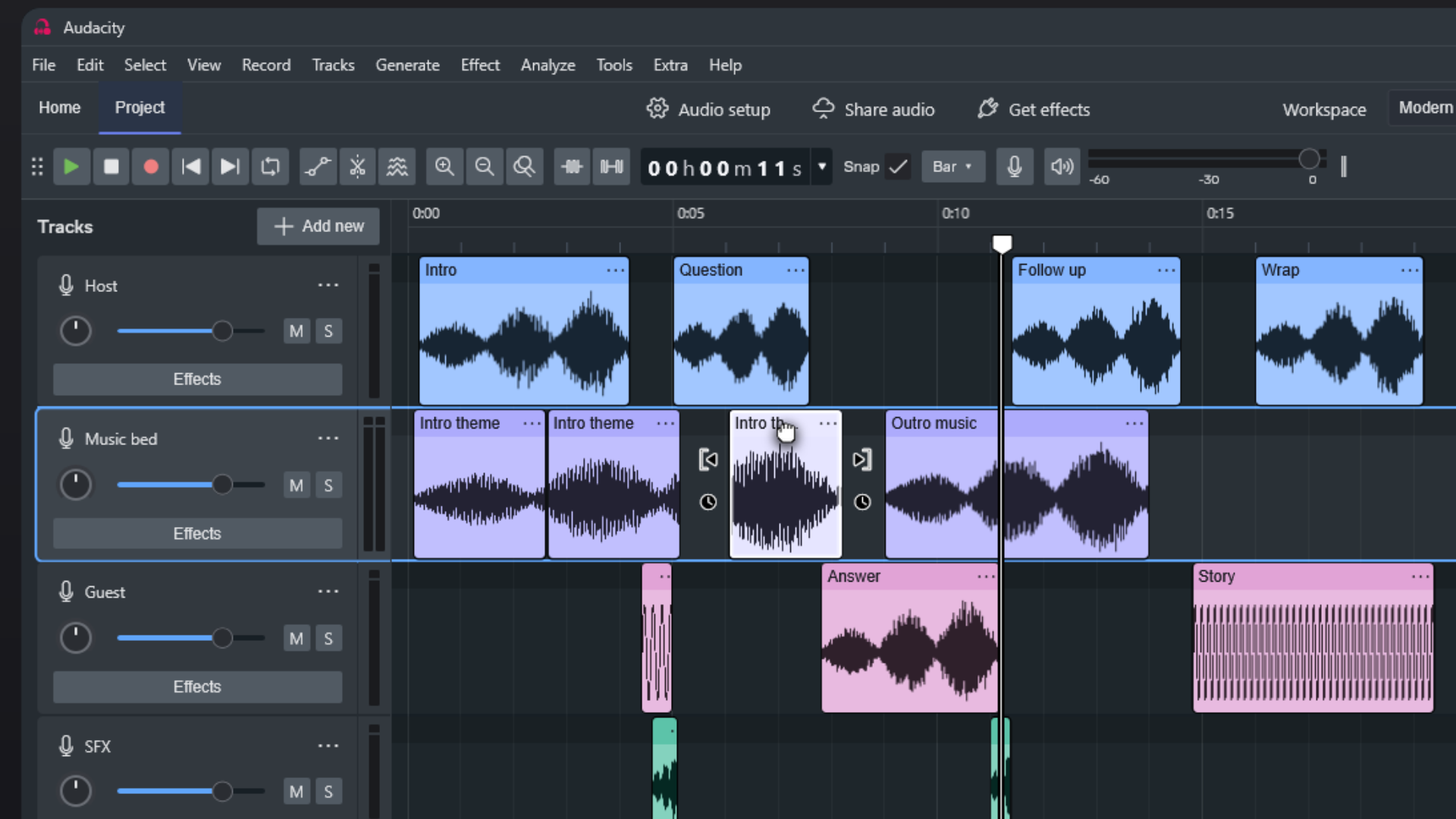Open Audio setup
Image resolution: width=1456 pixels, height=819 pixels.
coord(708,109)
